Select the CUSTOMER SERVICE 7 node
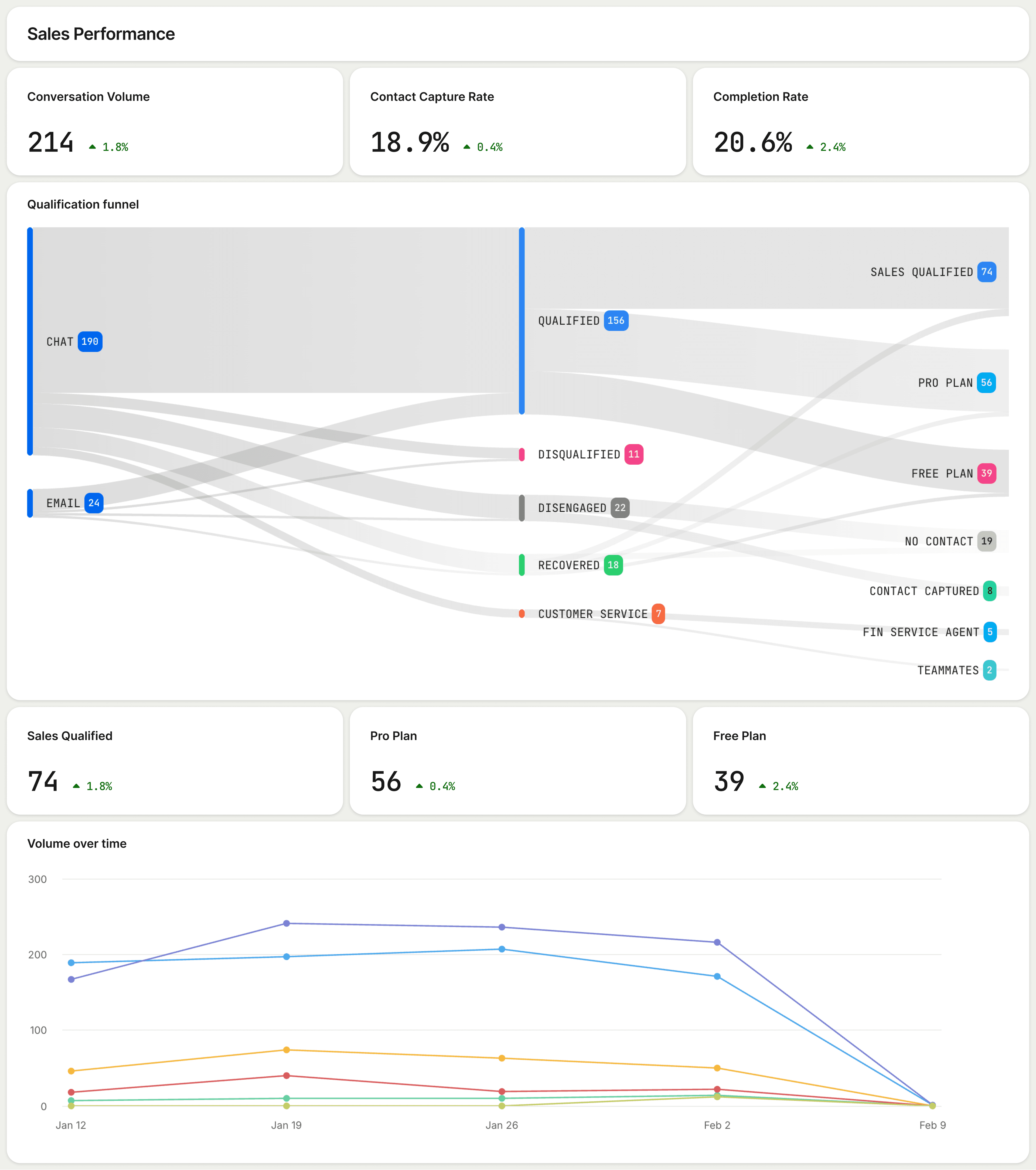The image size is (1036, 1170). point(602,614)
